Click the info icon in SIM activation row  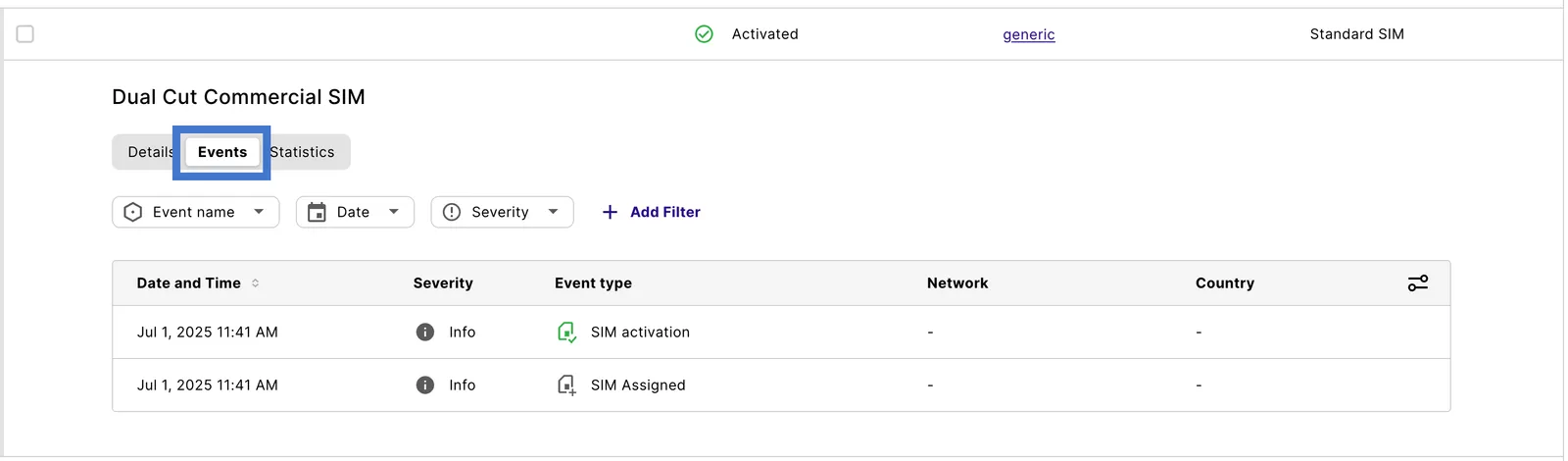click(425, 333)
